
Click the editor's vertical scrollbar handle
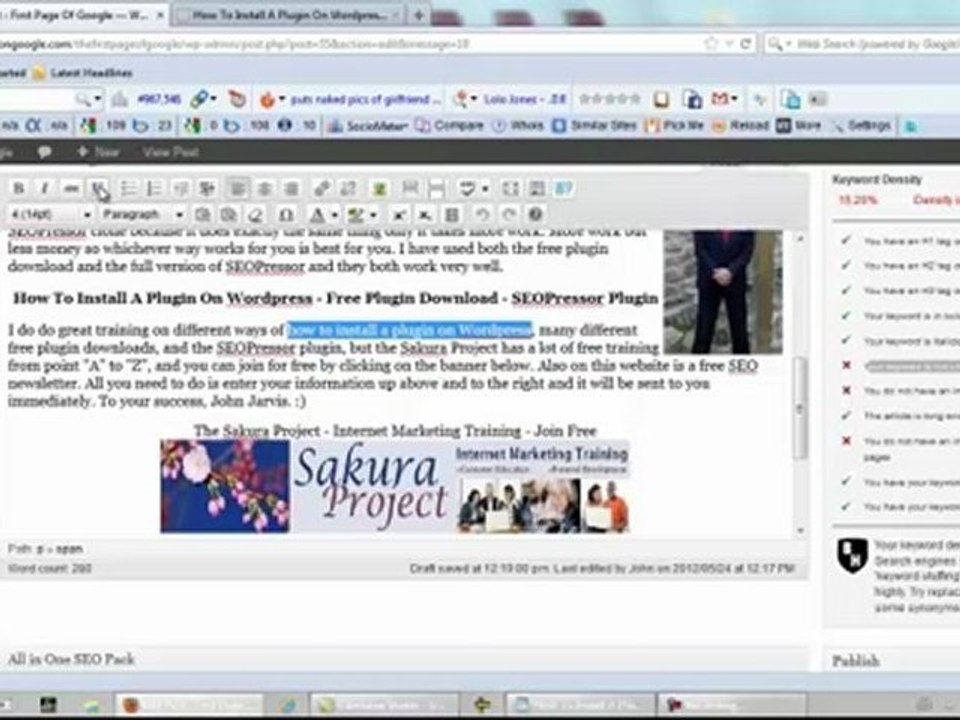tap(800, 407)
